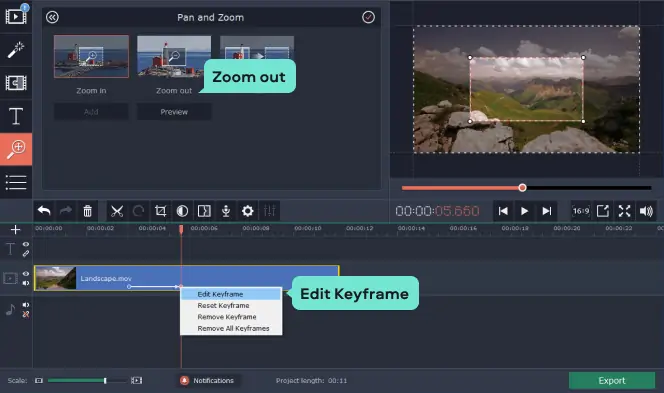
Task: Detach the preview window
Action: click(x=603, y=211)
